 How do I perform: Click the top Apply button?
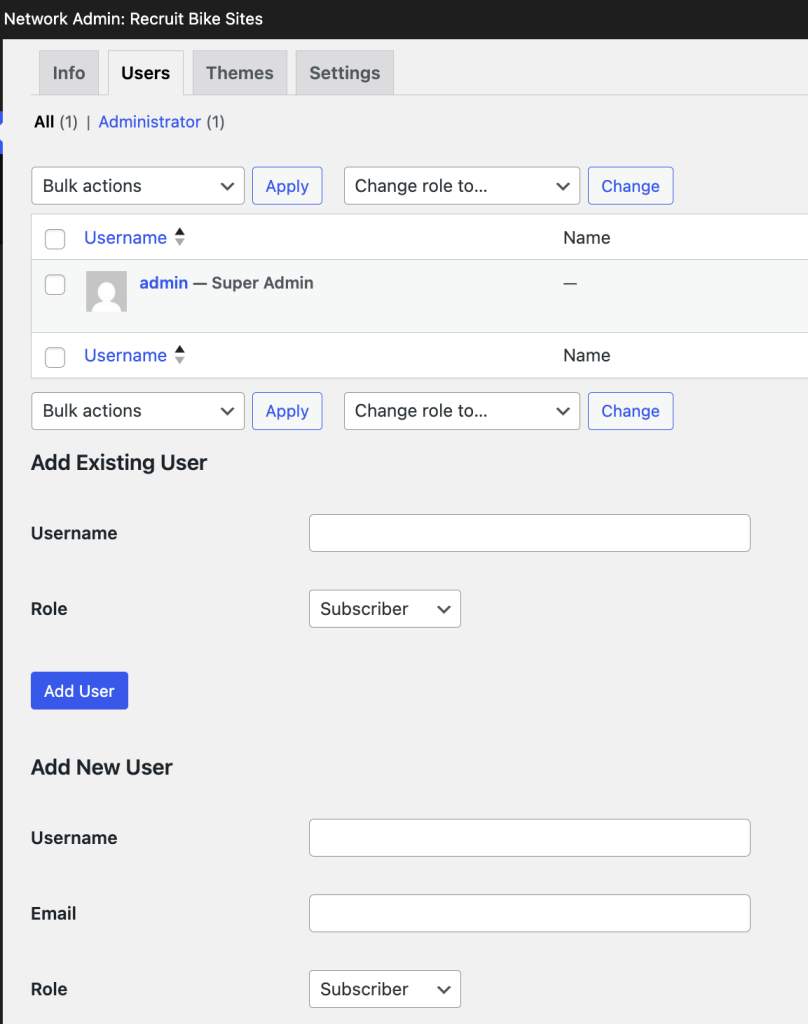pos(287,186)
